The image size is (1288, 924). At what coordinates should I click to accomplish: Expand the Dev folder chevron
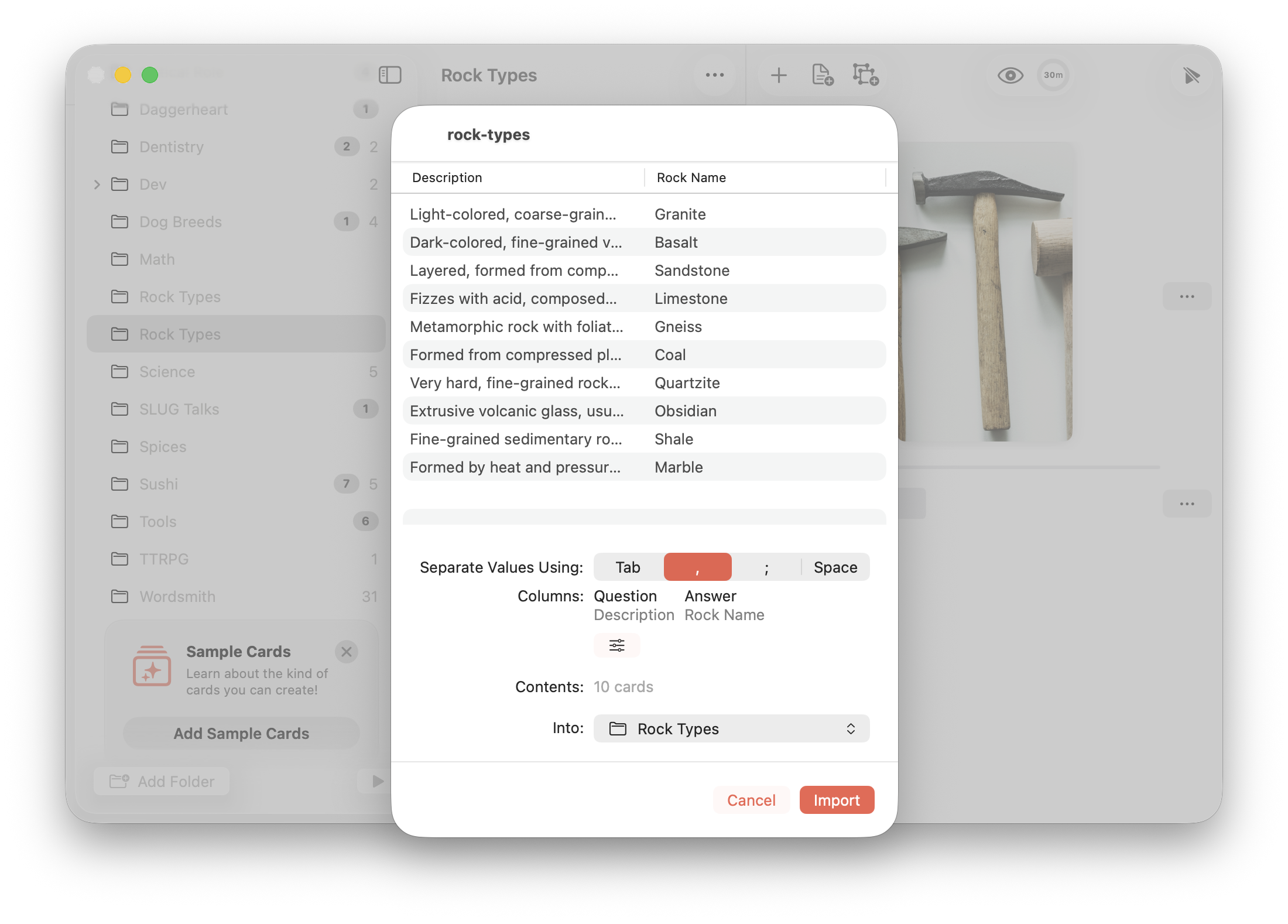97,184
